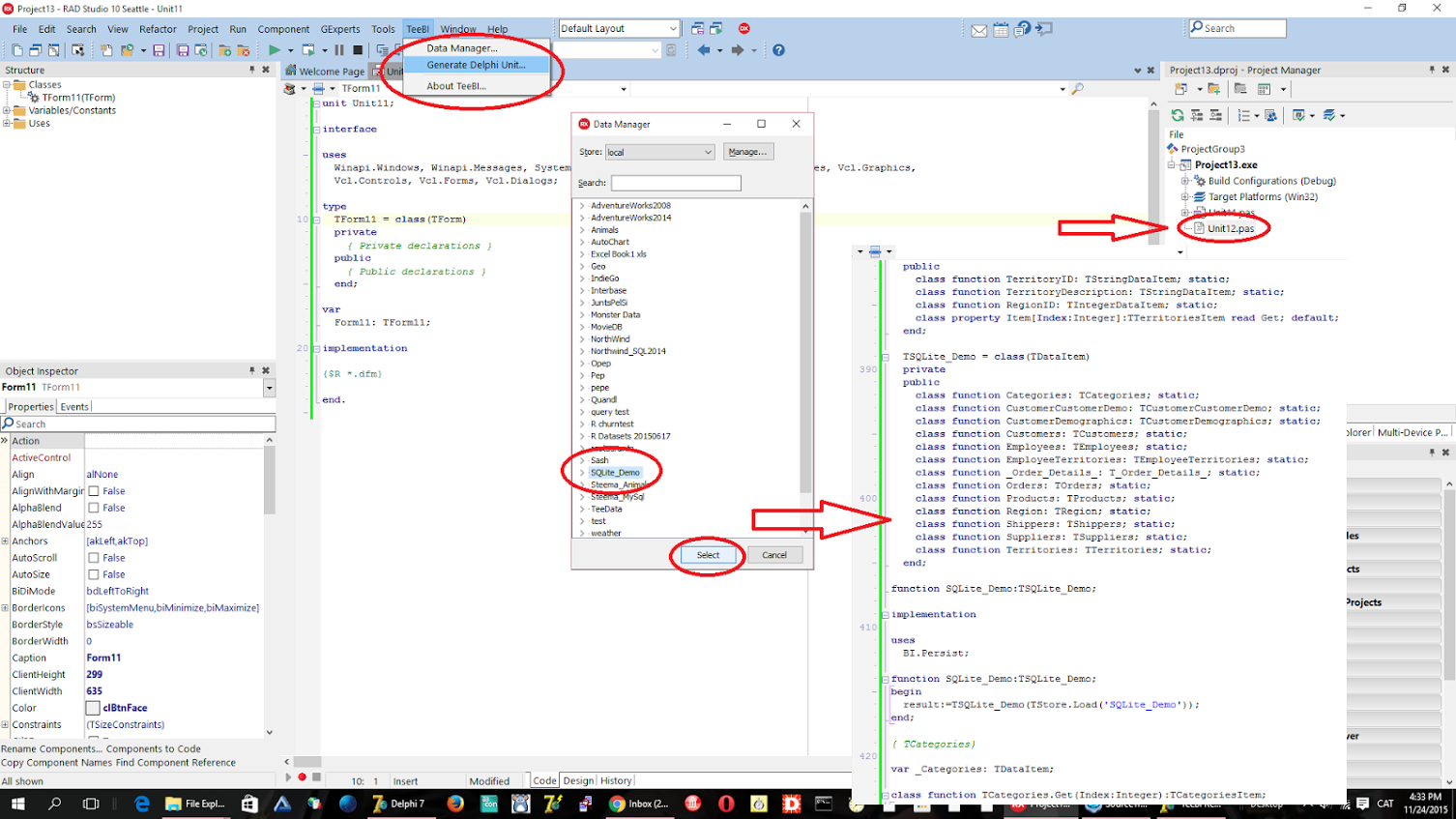Viewport: 1456px width, 819px height.
Task: Switch to the Design tab below editor
Action: point(578,781)
